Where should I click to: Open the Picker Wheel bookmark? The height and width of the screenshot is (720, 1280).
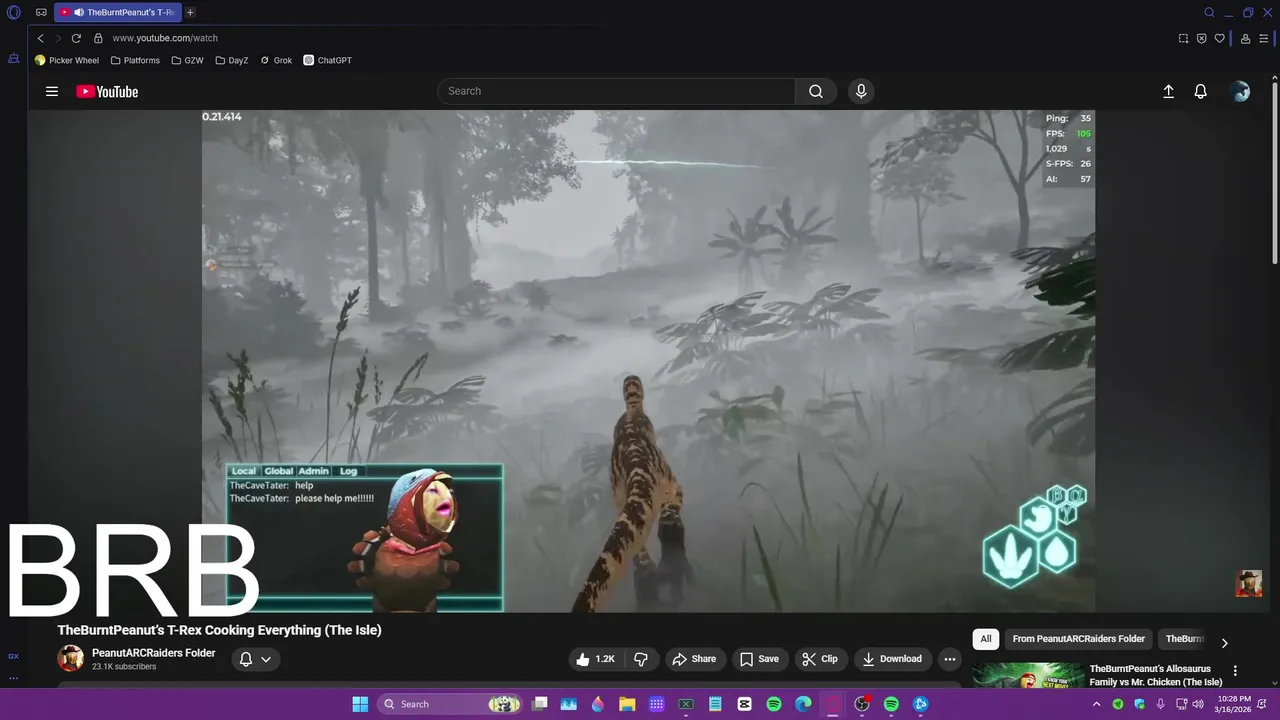(x=67, y=60)
